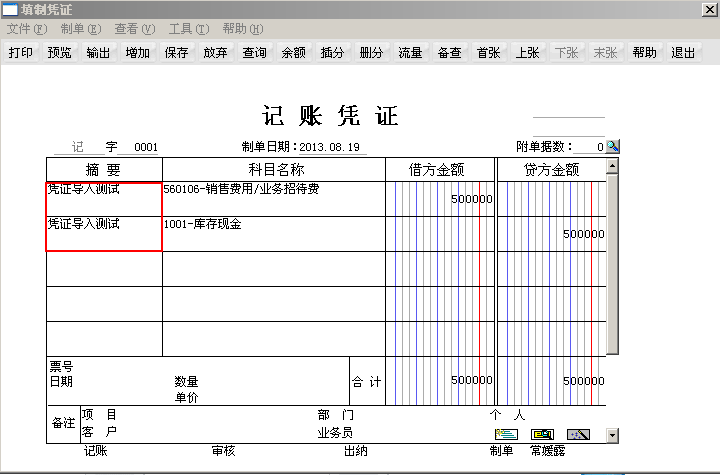Click 删分 to delete an entry line
The image size is (720, 475).
[371, 52]
